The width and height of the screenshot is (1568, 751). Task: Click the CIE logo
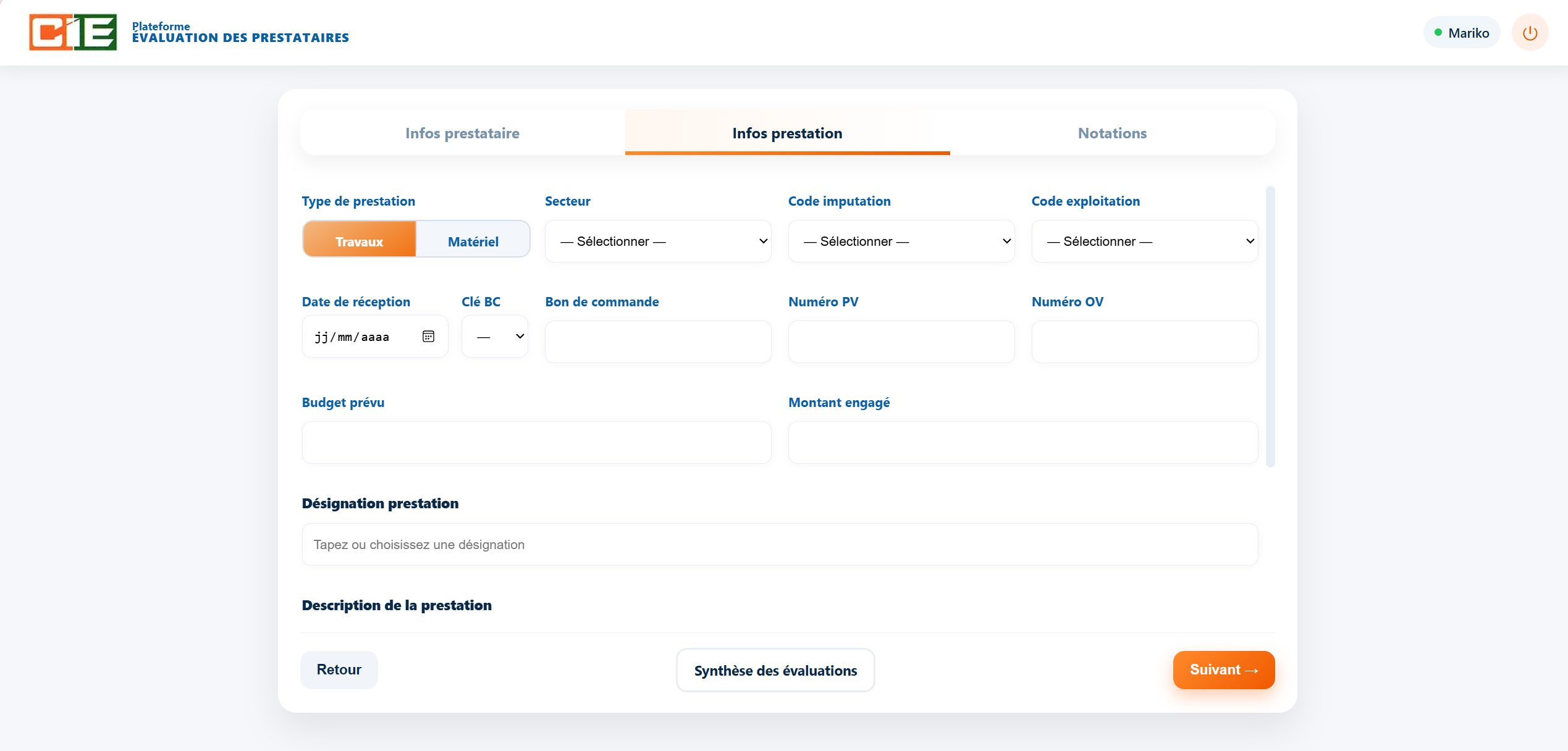click(x=72, y=32)
